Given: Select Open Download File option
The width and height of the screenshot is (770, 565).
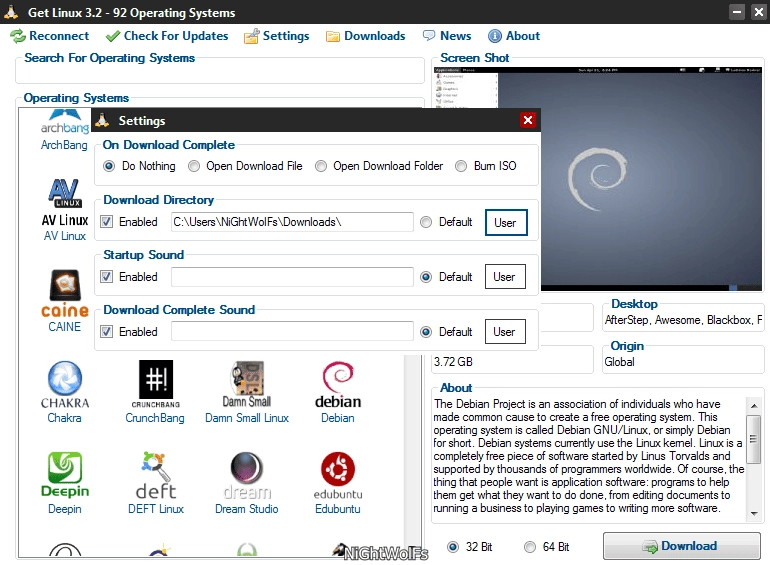Looking at the screenshot, I should pyautogui.click(x=245, y=166).
